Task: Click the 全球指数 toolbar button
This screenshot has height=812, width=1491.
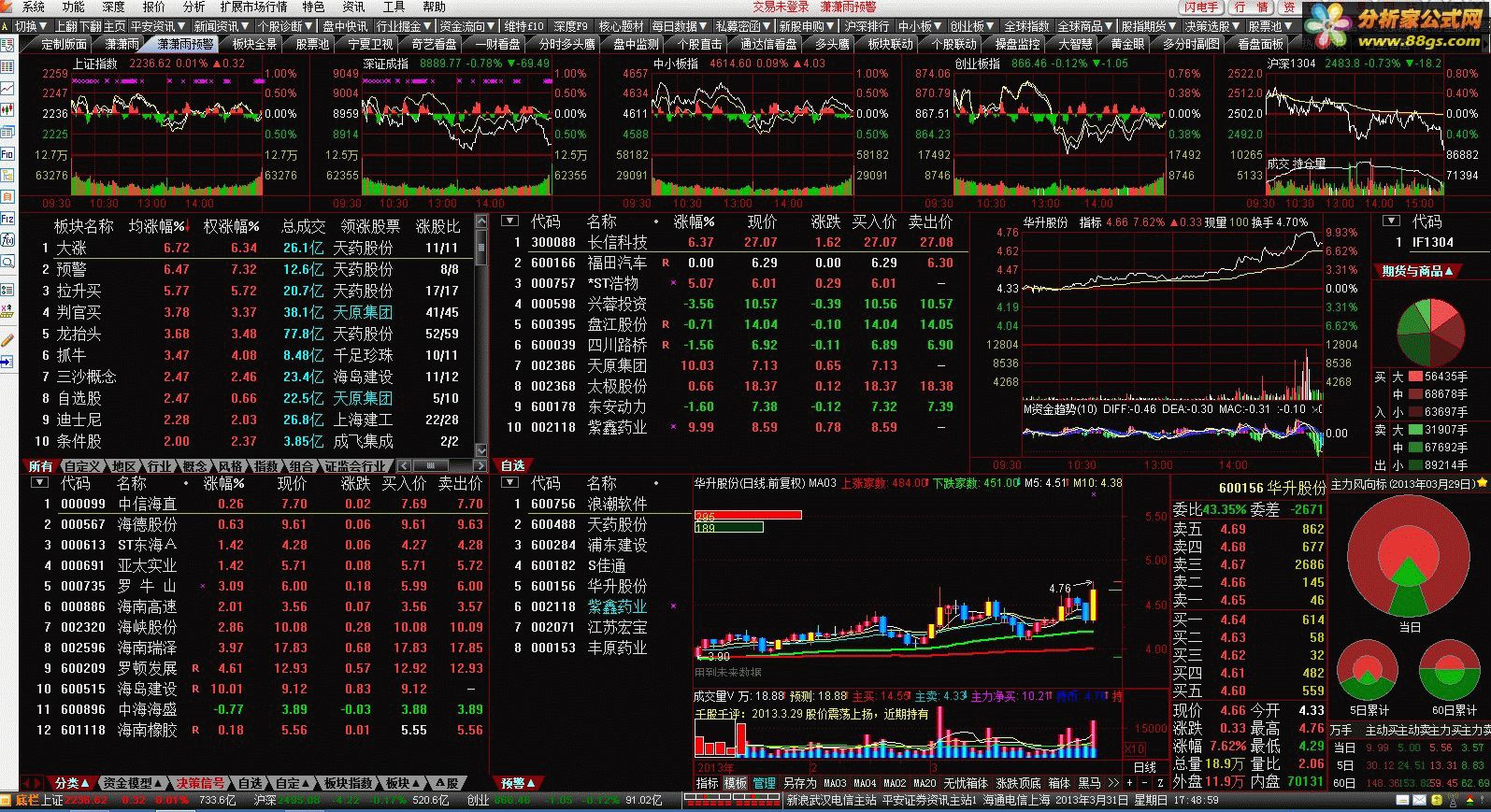Action: pyautogui.click(x=1027, y=26)
